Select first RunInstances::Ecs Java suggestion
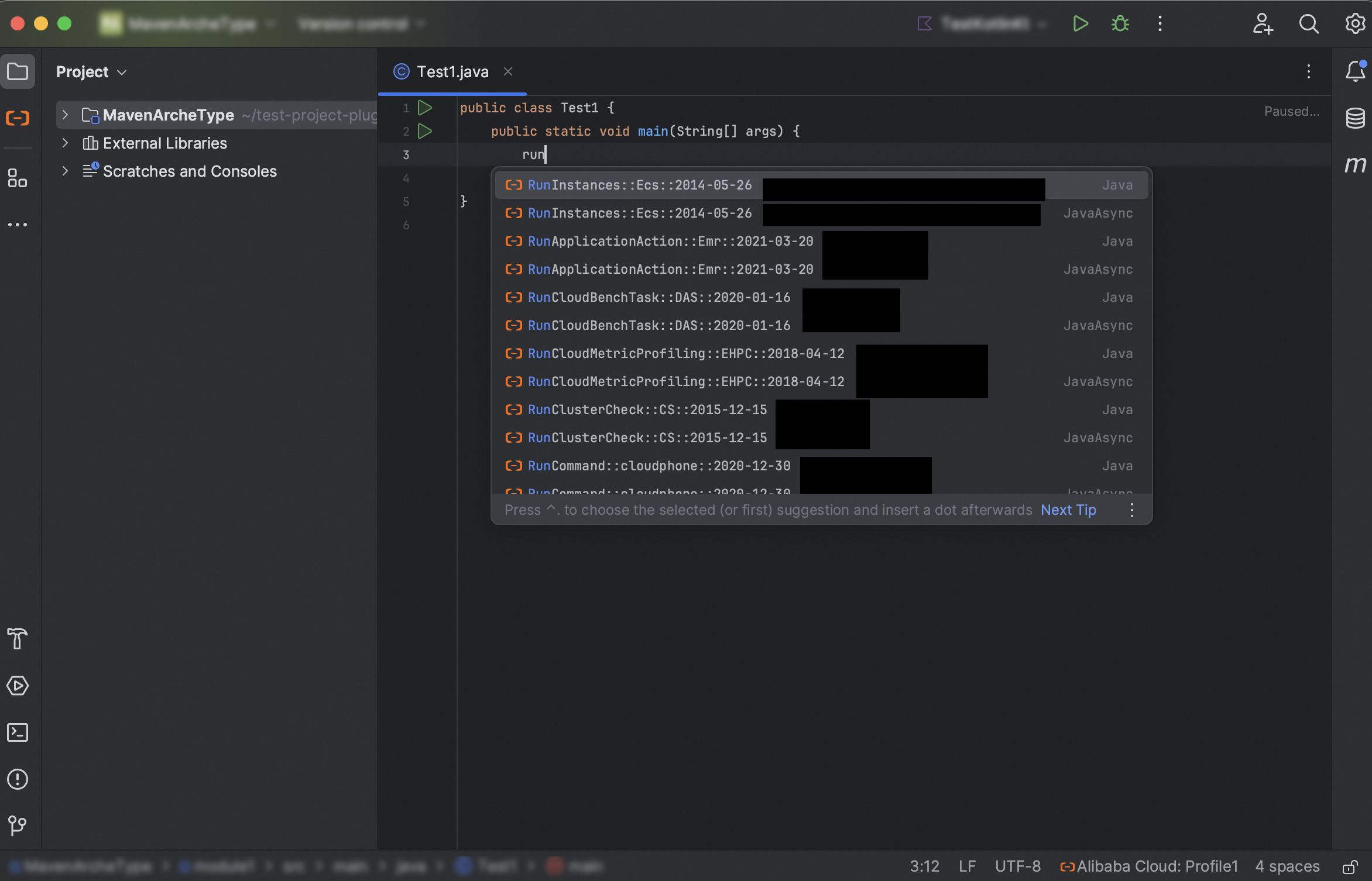1372x881 pixels. click(821, 185)
